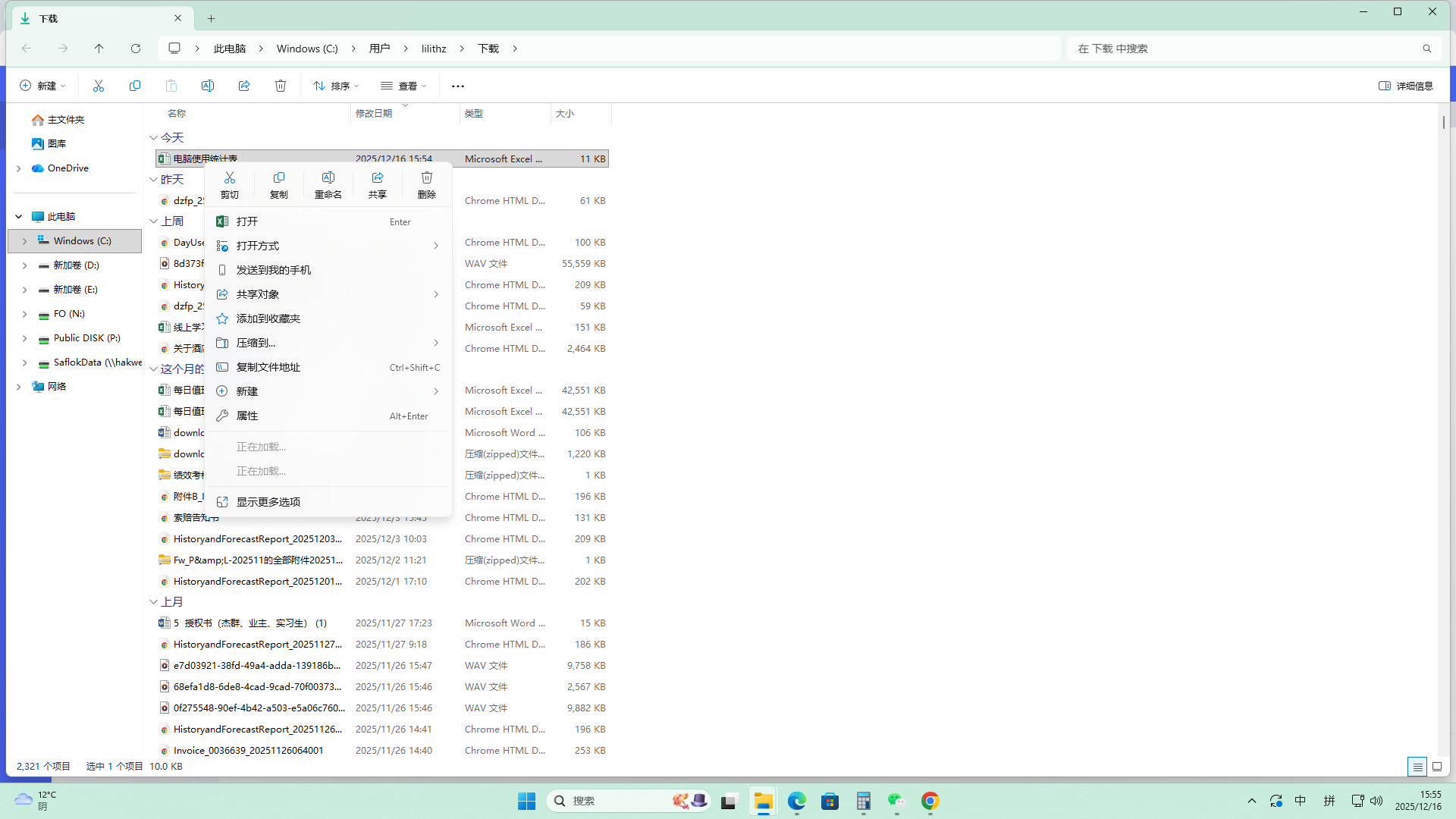Click the 新建 button in toolbar
The width and height of the screenshot is (1456, 819).
42,86
